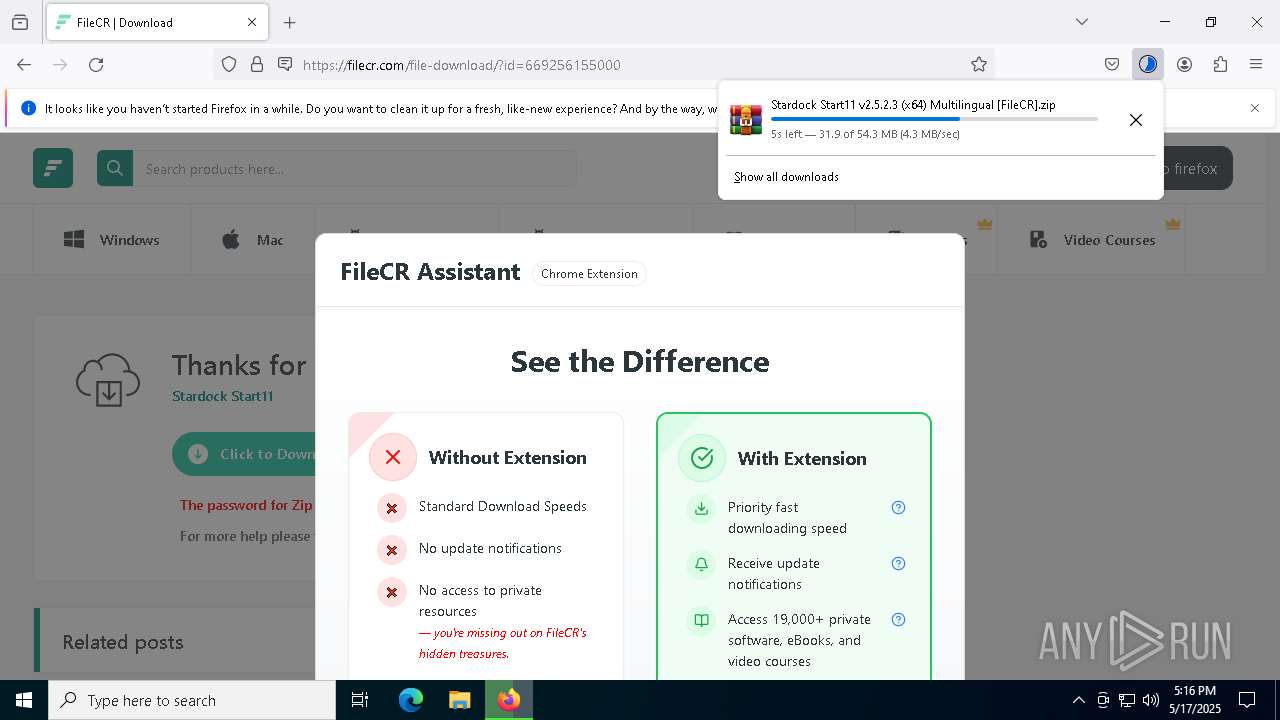Viewport: 1280px width, 720px height.
Task: Cancel the Stardock Start11 zip download
Action: (x=1136, y=120)
